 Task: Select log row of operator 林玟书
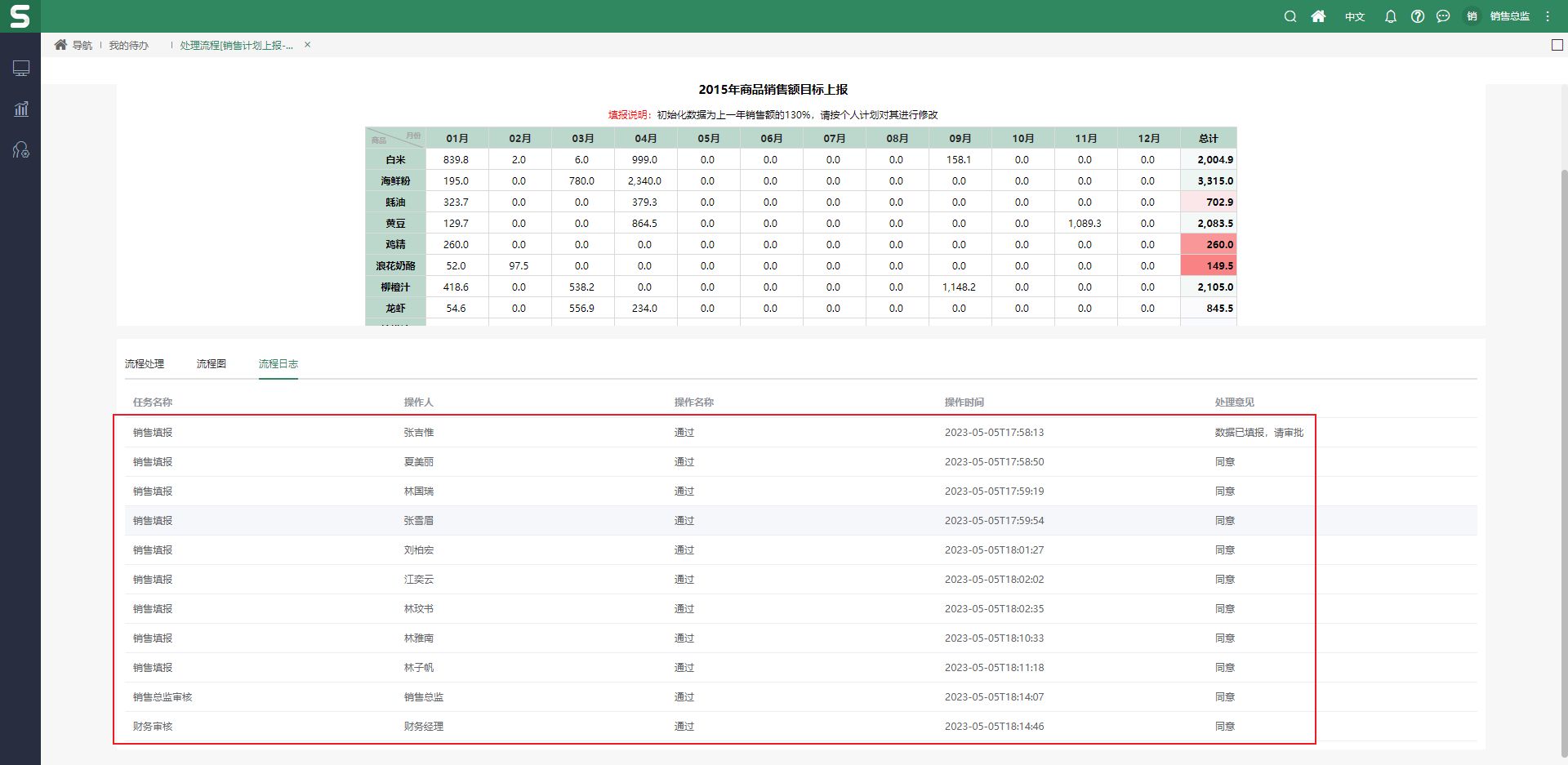coord(801,609)
